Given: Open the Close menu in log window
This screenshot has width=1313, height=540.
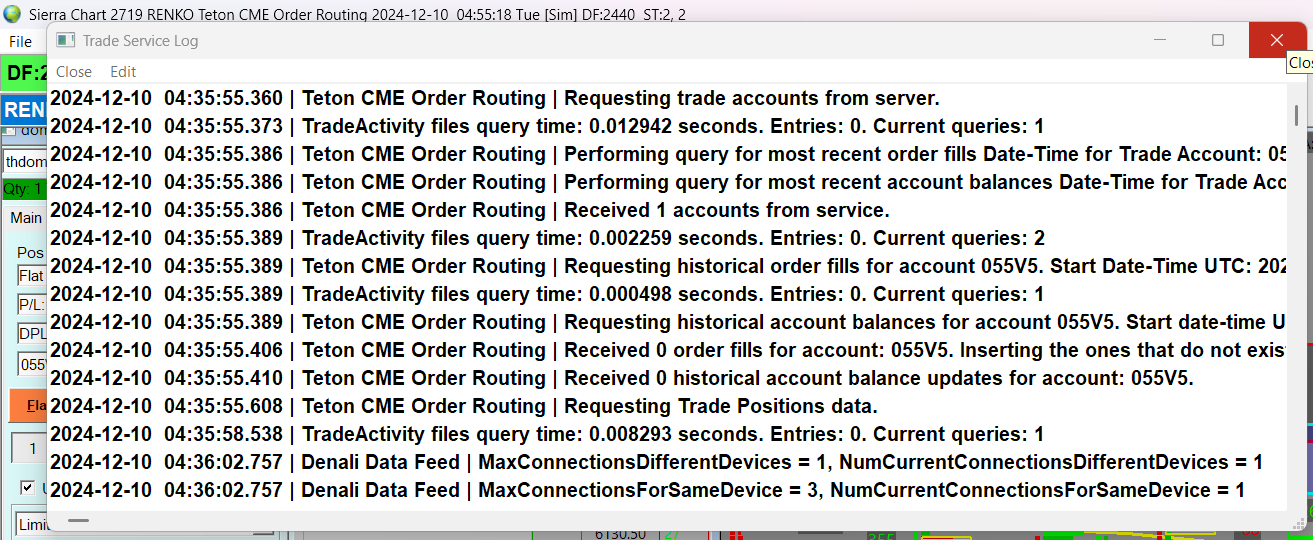Looking at the screenshot, I should (74, 72).
